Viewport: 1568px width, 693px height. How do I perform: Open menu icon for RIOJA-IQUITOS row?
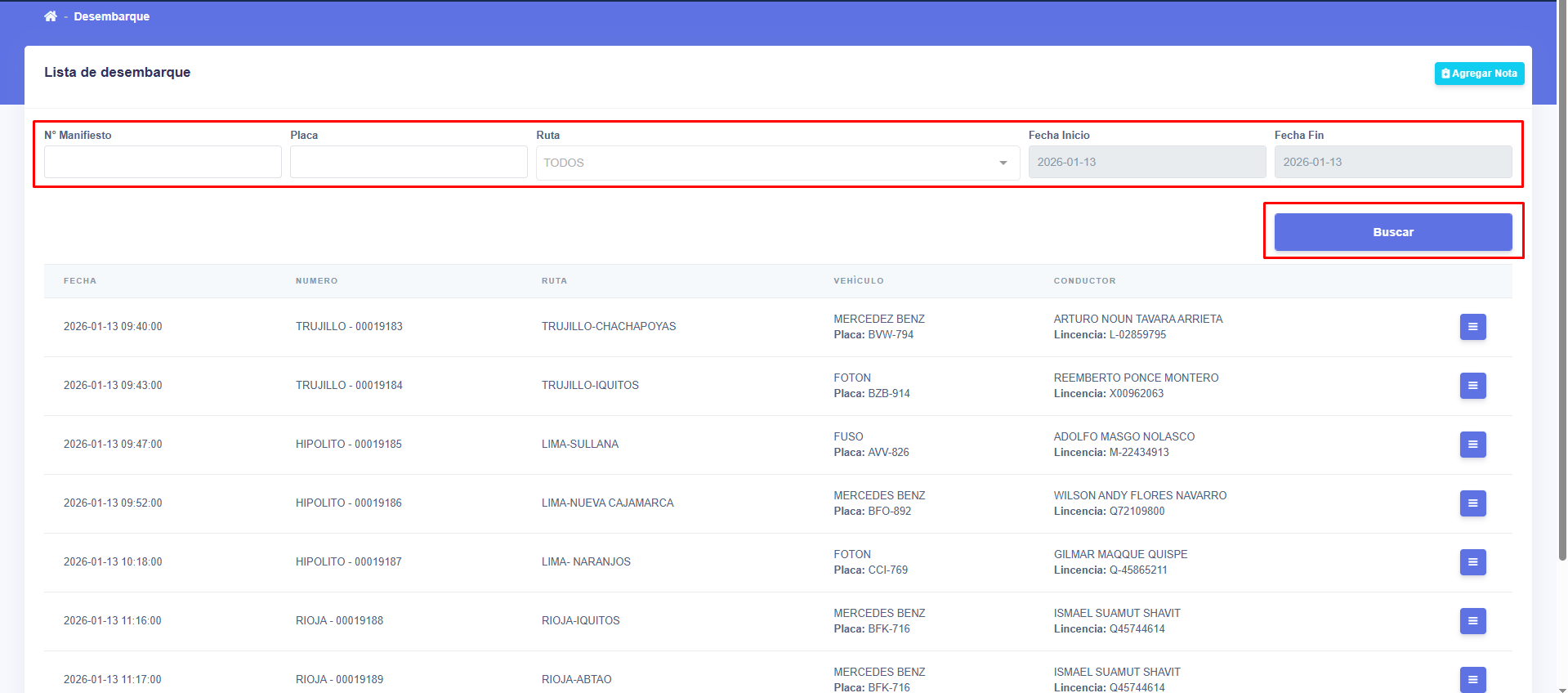tap(1472, 621)
